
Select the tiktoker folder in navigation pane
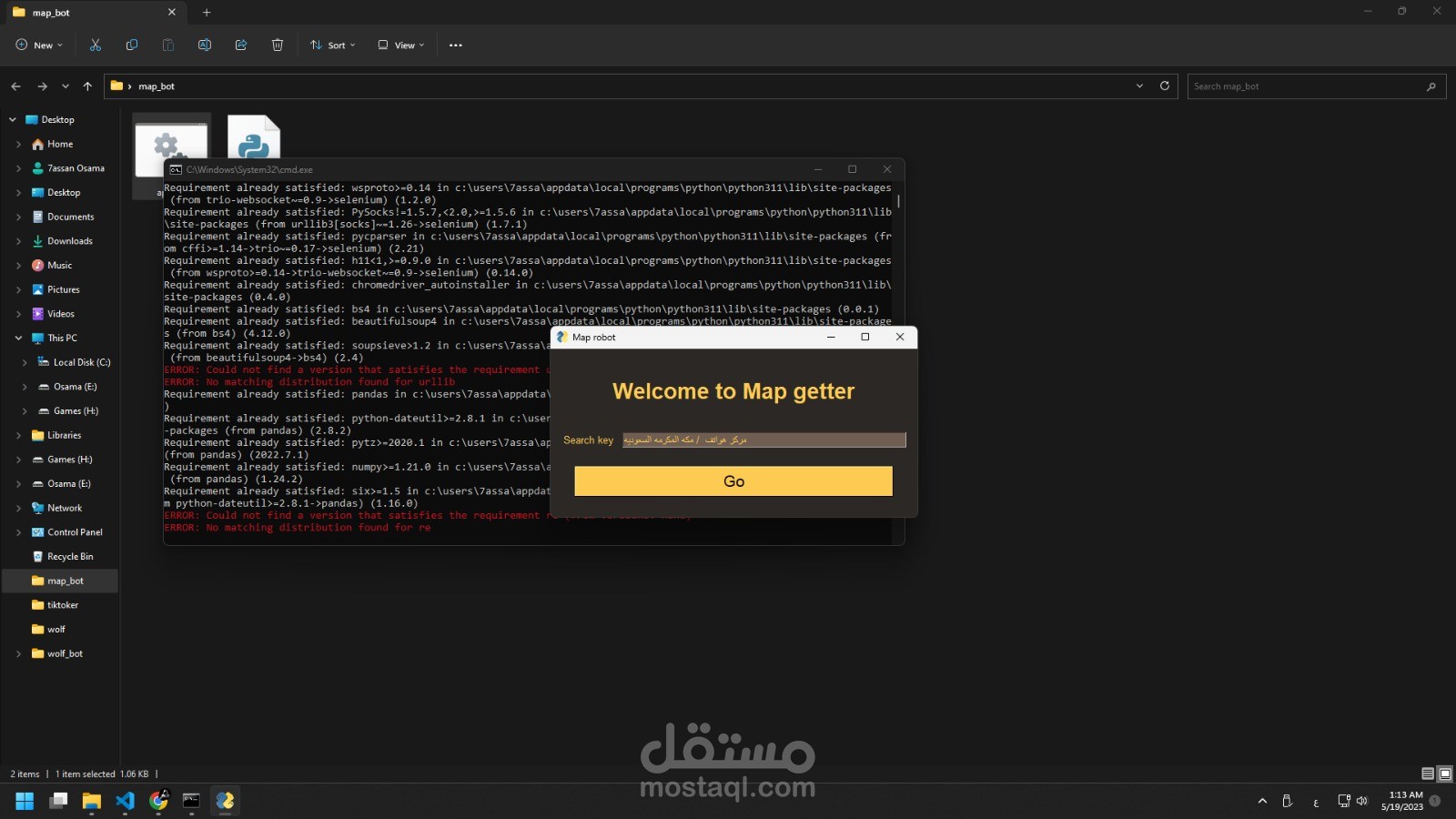point(62,605)
